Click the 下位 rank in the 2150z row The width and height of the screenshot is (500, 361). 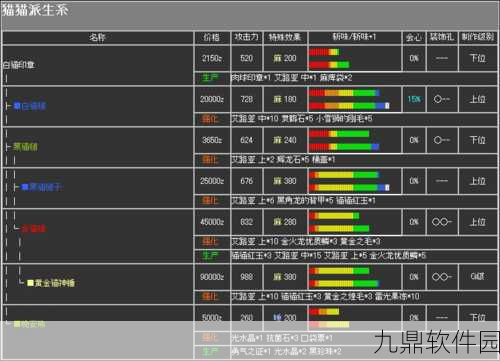pyautogui.click(x=477, y=58)
